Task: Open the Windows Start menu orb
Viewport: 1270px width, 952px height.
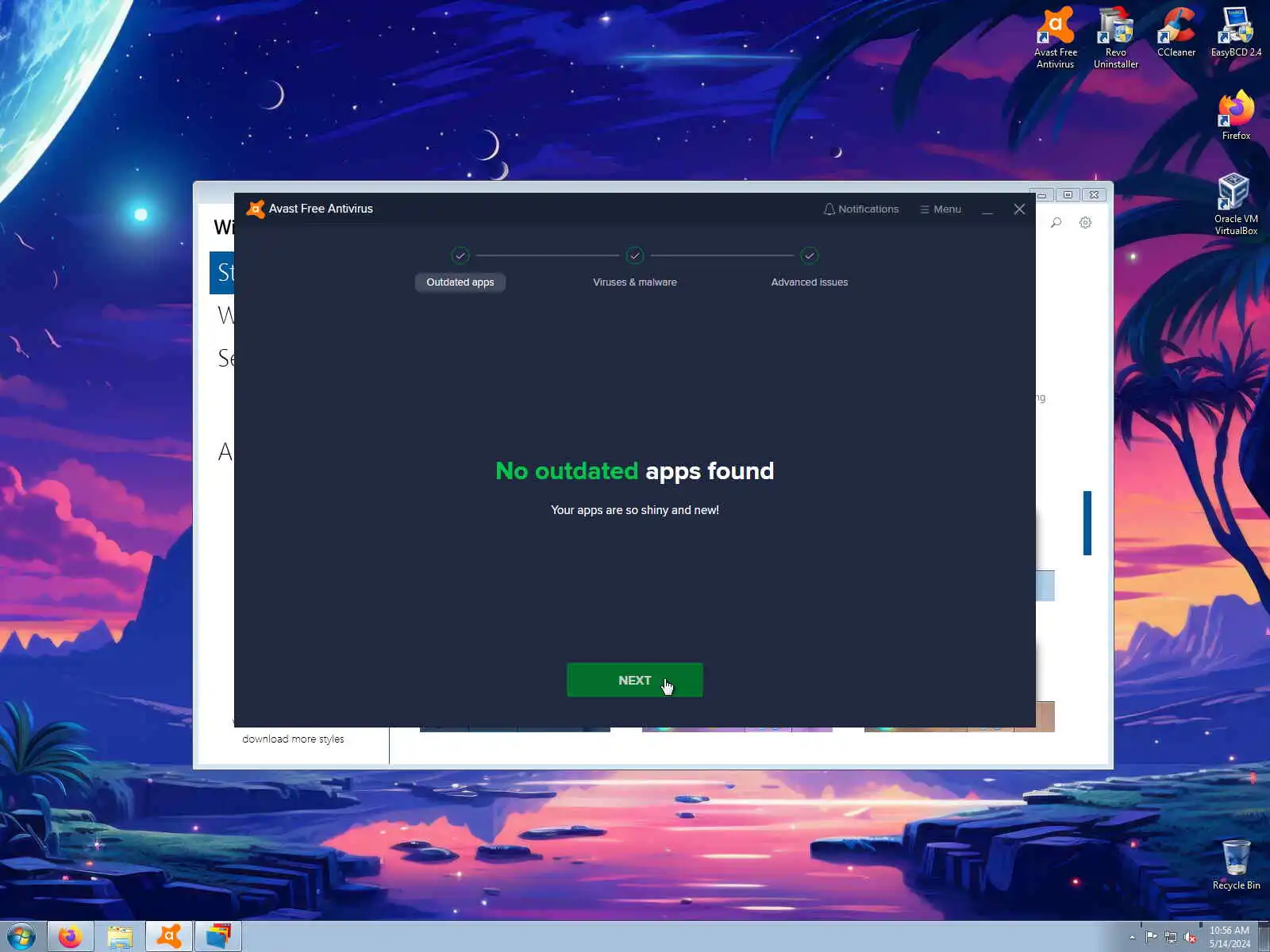Action: [21, 937]
